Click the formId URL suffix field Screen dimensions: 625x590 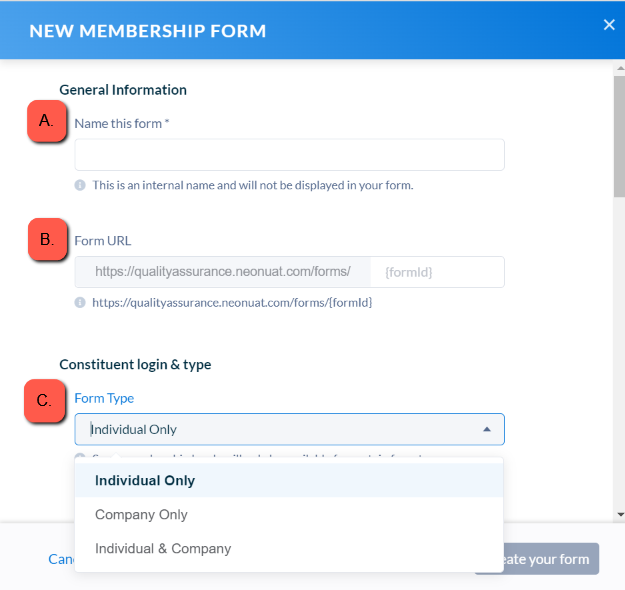[x=437, y=272]
